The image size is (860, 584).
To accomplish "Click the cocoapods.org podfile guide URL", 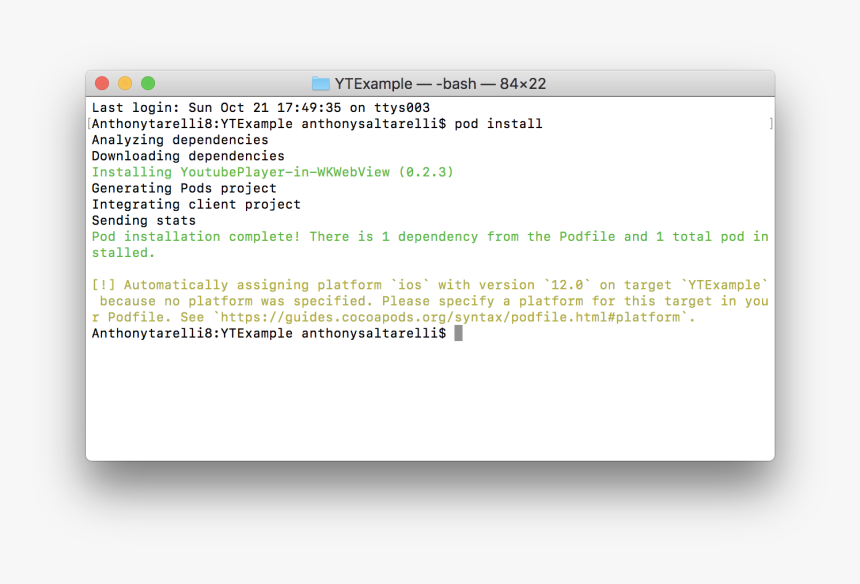I will [450, 317].
